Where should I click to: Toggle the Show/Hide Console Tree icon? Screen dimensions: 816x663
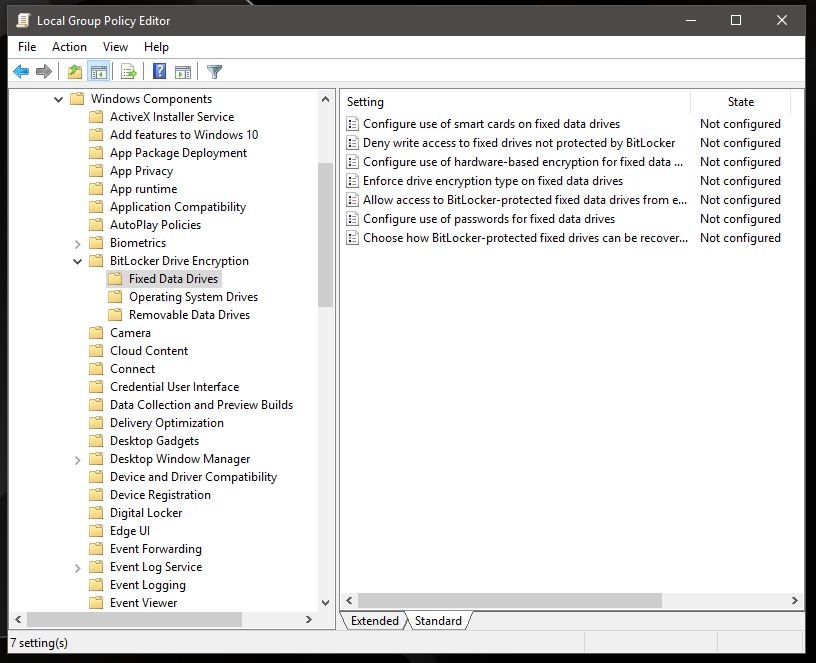pyautogui.click(x=98, y=71)
